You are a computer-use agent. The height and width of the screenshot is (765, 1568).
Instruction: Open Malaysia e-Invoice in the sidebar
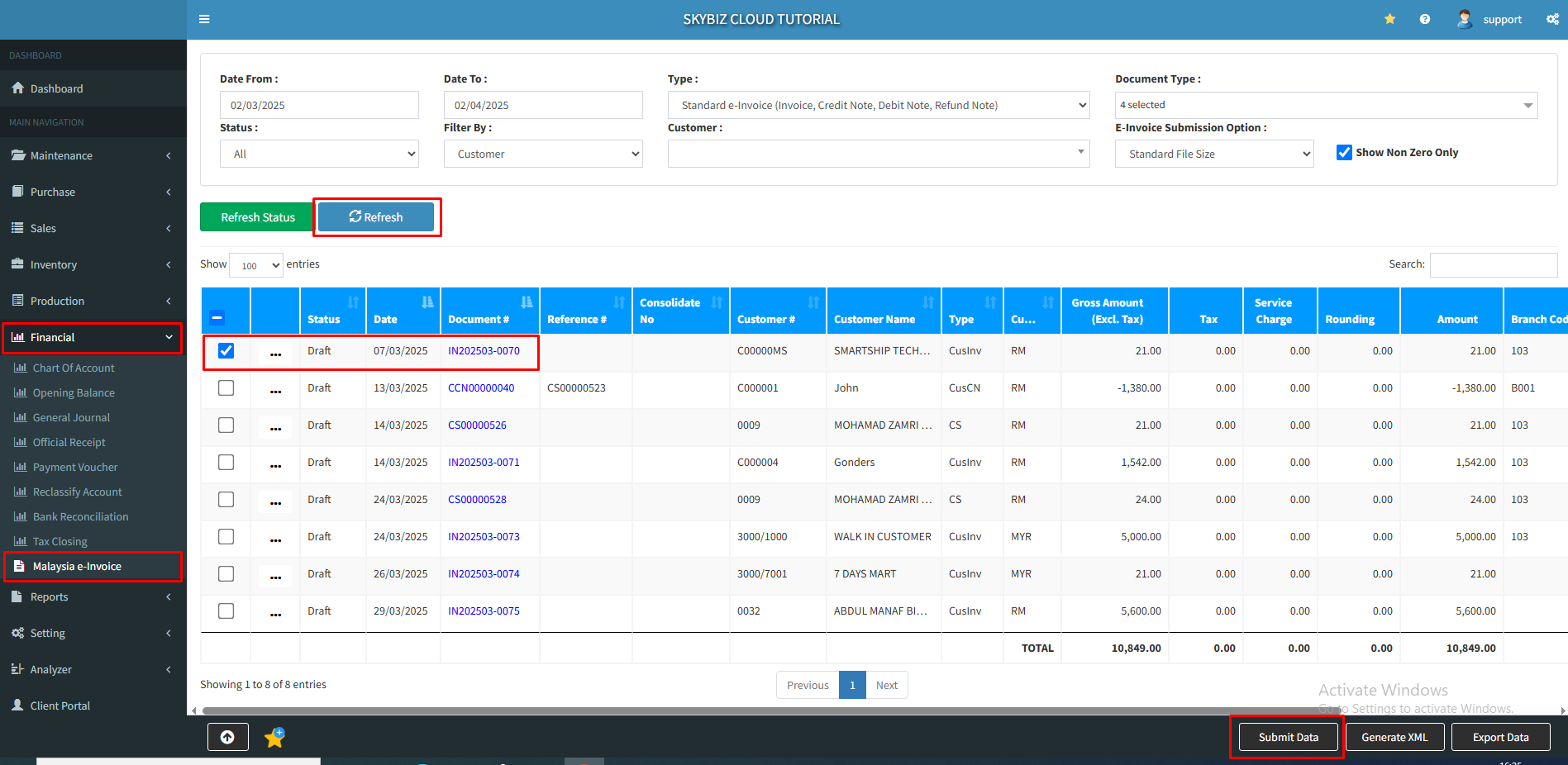point(77,567)
